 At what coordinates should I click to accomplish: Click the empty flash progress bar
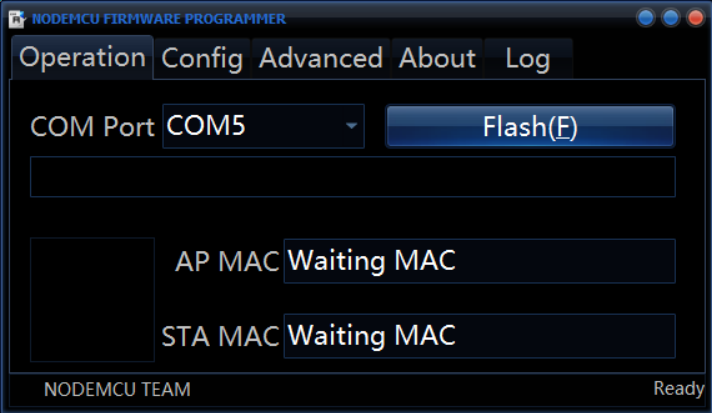pos(352,177)
